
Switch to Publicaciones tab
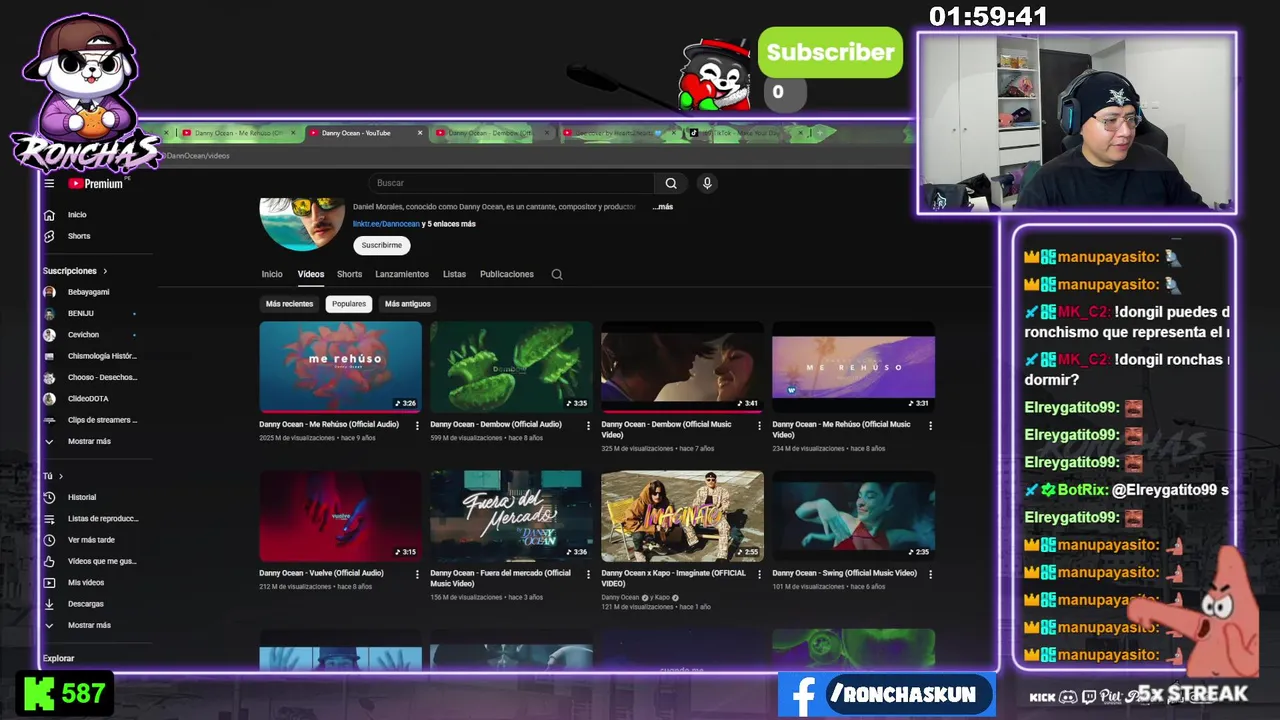(x=507, y=274)
